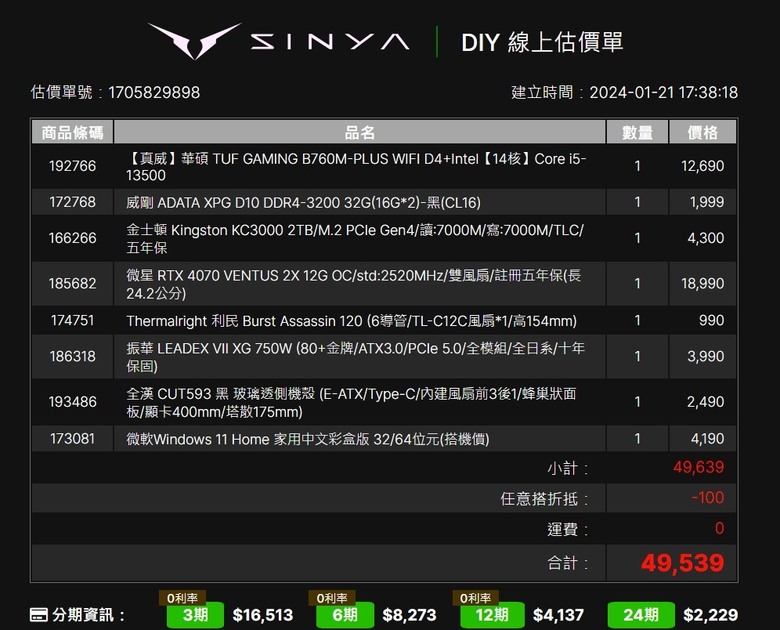This screenshot has width=780, height=630.
Task: Click Windows 11 Home product name
Action: pos(308,439)
